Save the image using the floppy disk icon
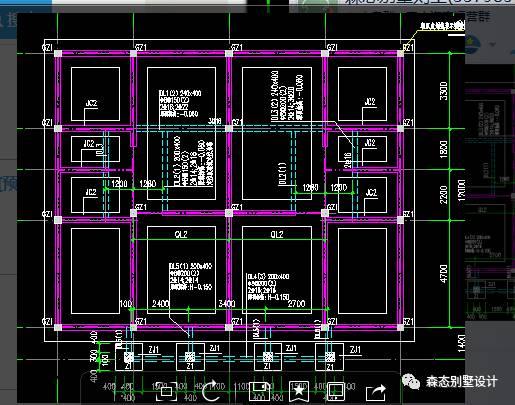Image resolution: width=515 pixels, height=405 pixels. 259,391
